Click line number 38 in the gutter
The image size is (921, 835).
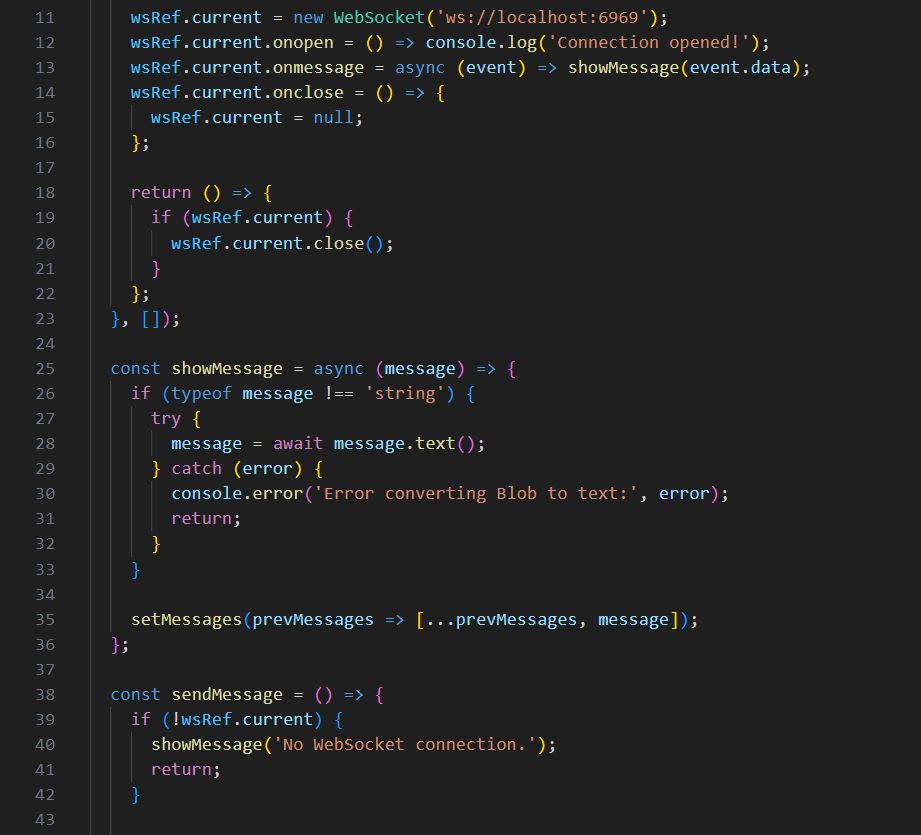click(44, 694)
